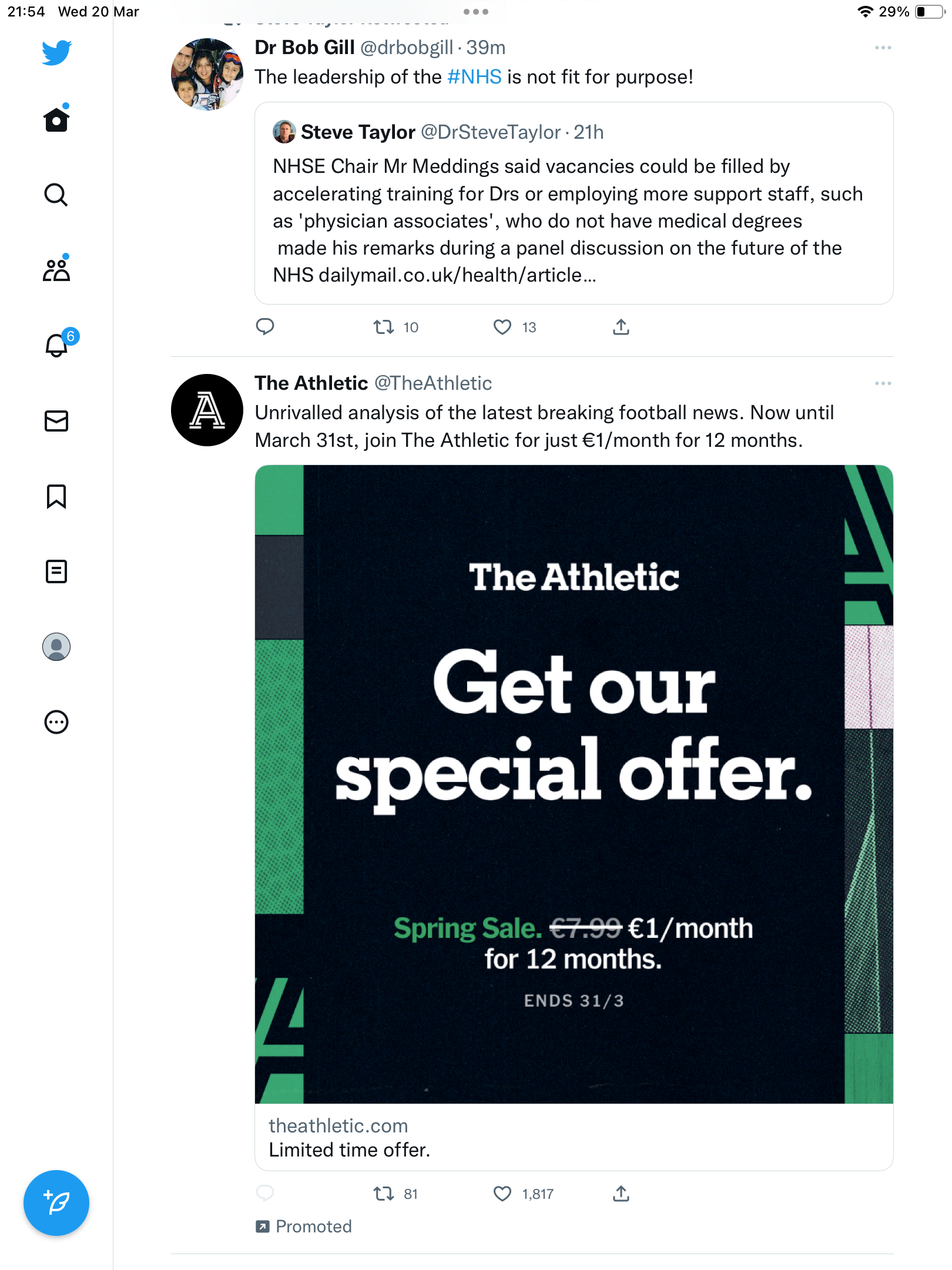Viewport: 952px width, 1270px height.
Task: Open theathletic.com link card footer
Action: coord(574,1138)
